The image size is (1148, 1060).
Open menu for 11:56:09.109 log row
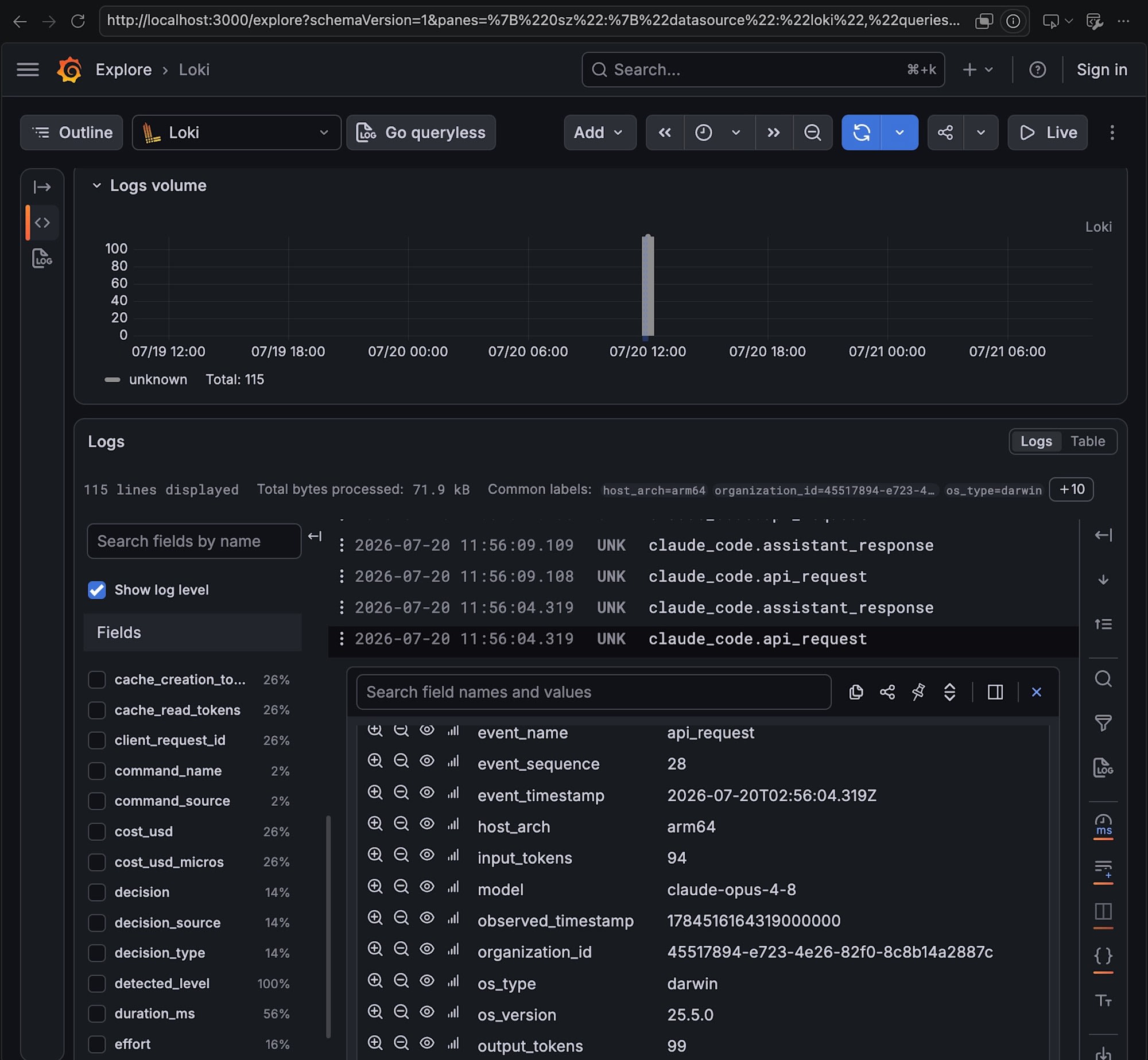pos(342,545)
